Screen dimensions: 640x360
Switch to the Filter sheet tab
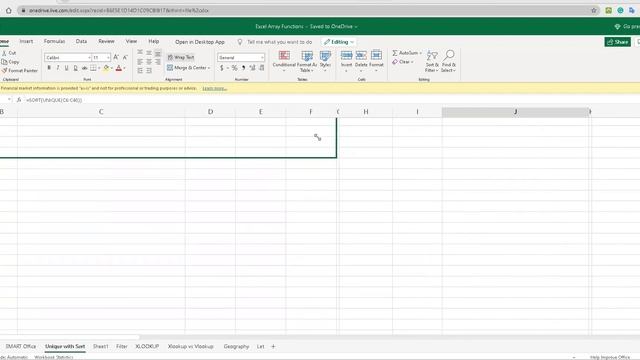pos(122,346)
